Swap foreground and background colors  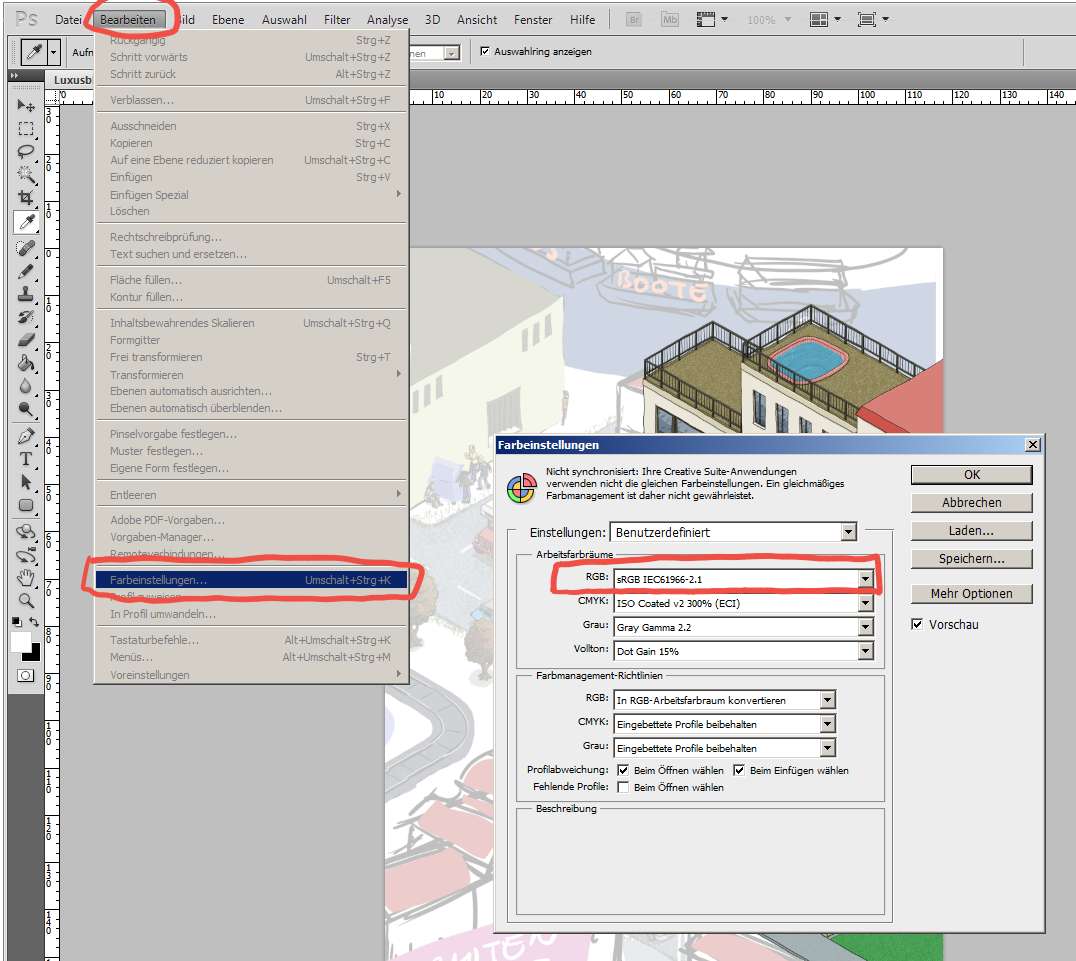coord(34,622)
